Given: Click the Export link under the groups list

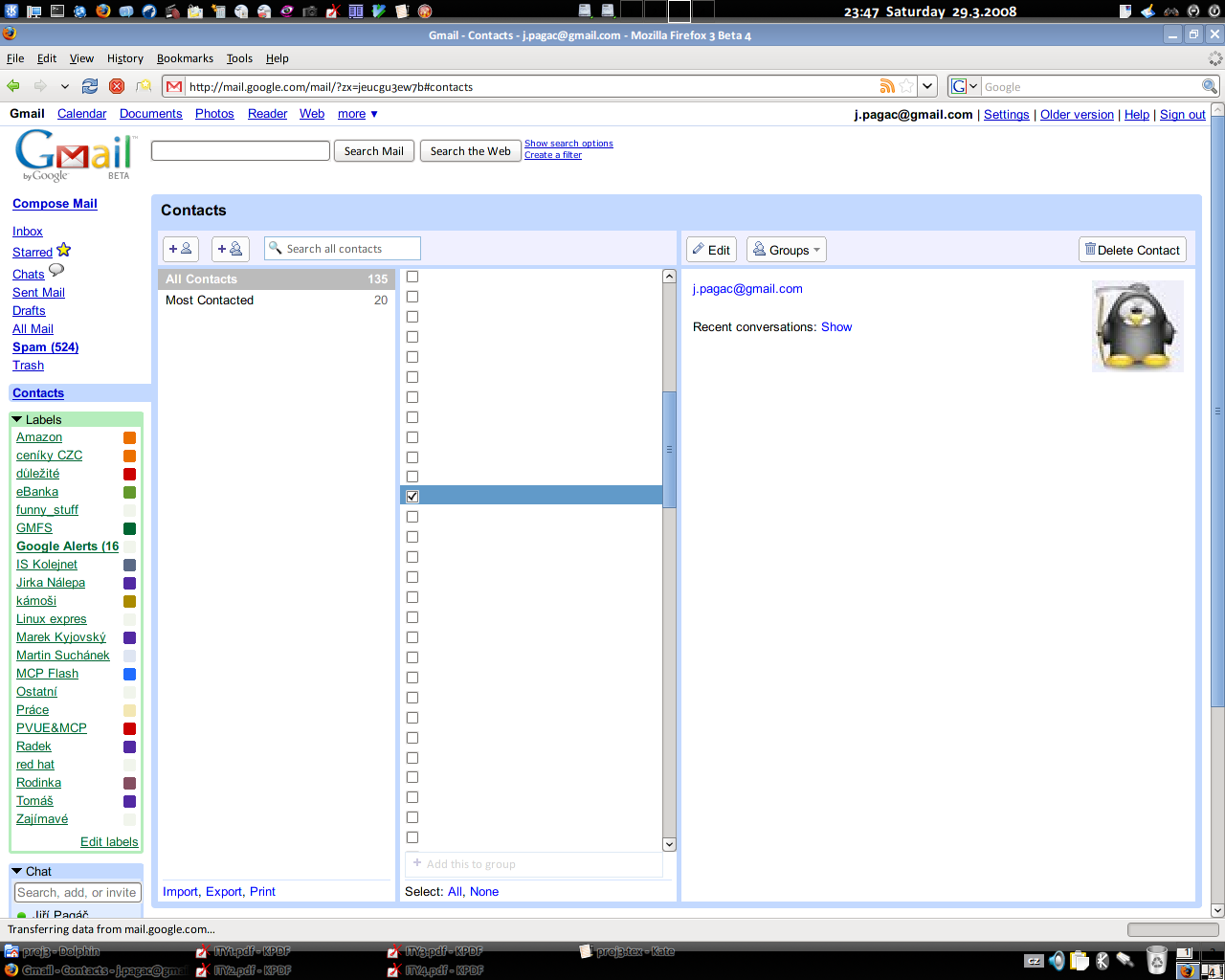Looking at the screenshot, I should pyautogui.click(x=224, y=892).
